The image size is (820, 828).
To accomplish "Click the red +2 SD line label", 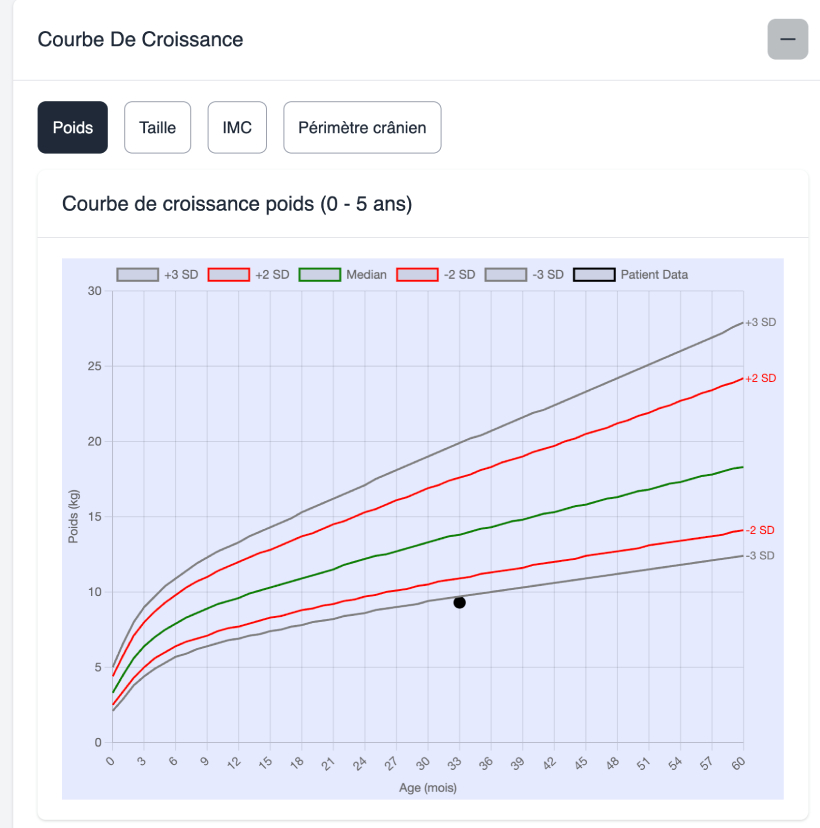I will coord(760,378).
